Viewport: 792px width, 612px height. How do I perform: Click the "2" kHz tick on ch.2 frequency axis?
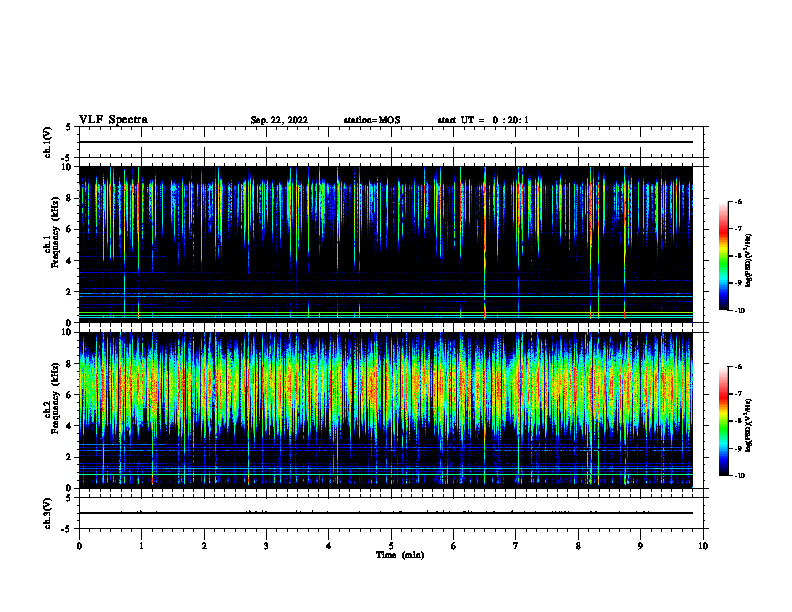click(70, 457)
